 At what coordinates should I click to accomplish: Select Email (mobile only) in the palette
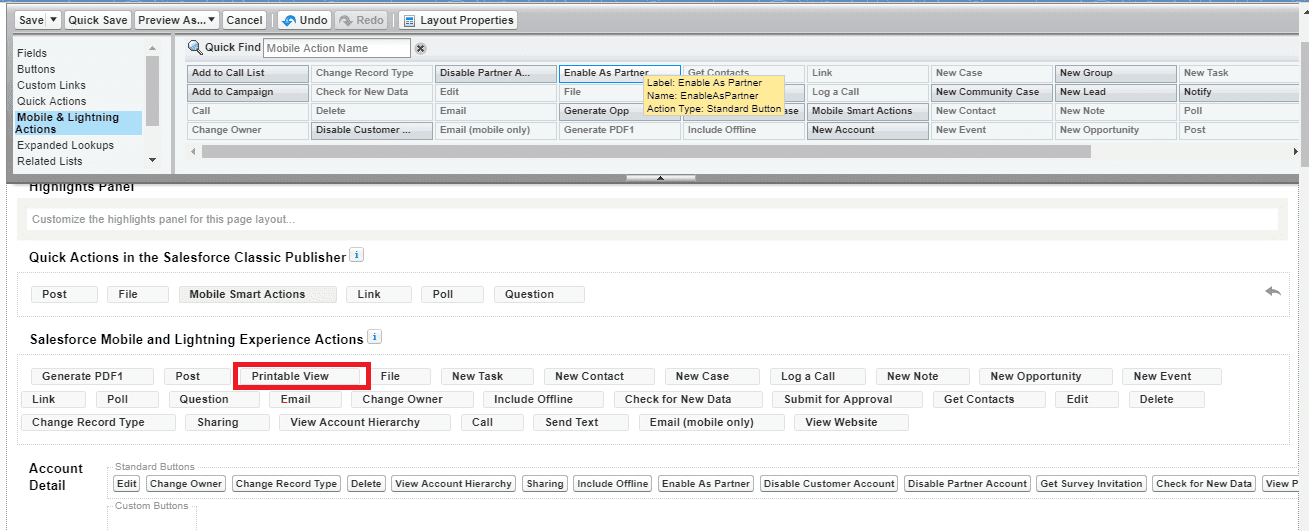click(x=495, y=130)
